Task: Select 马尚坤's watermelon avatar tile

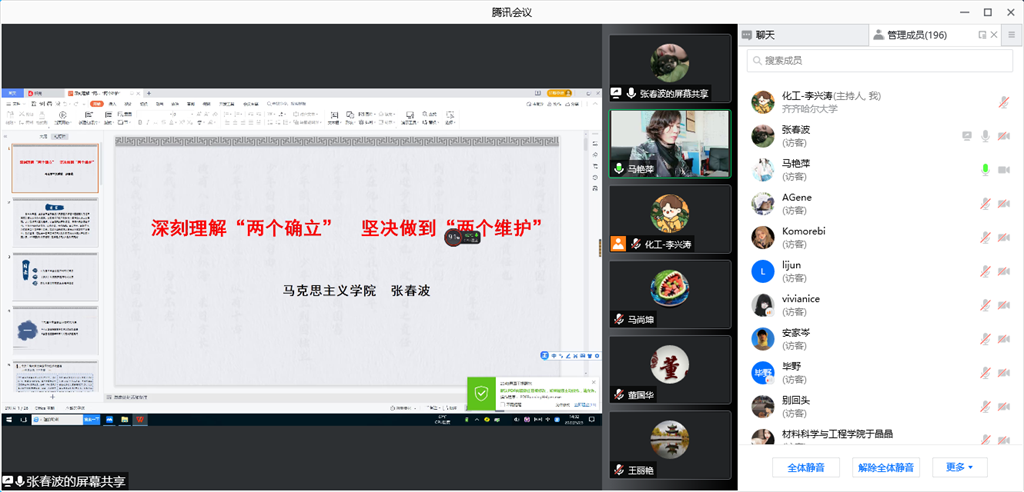Action: 669,293
